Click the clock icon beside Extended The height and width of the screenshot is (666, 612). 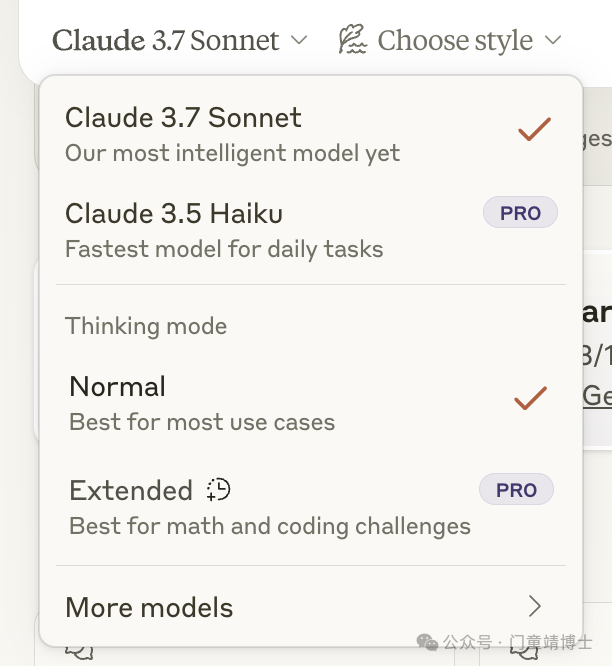tap(218, 490)
